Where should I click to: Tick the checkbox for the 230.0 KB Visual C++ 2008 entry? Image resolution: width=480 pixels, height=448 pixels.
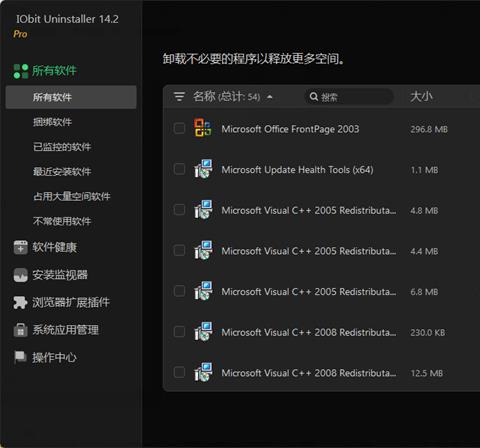pos(179,332)
